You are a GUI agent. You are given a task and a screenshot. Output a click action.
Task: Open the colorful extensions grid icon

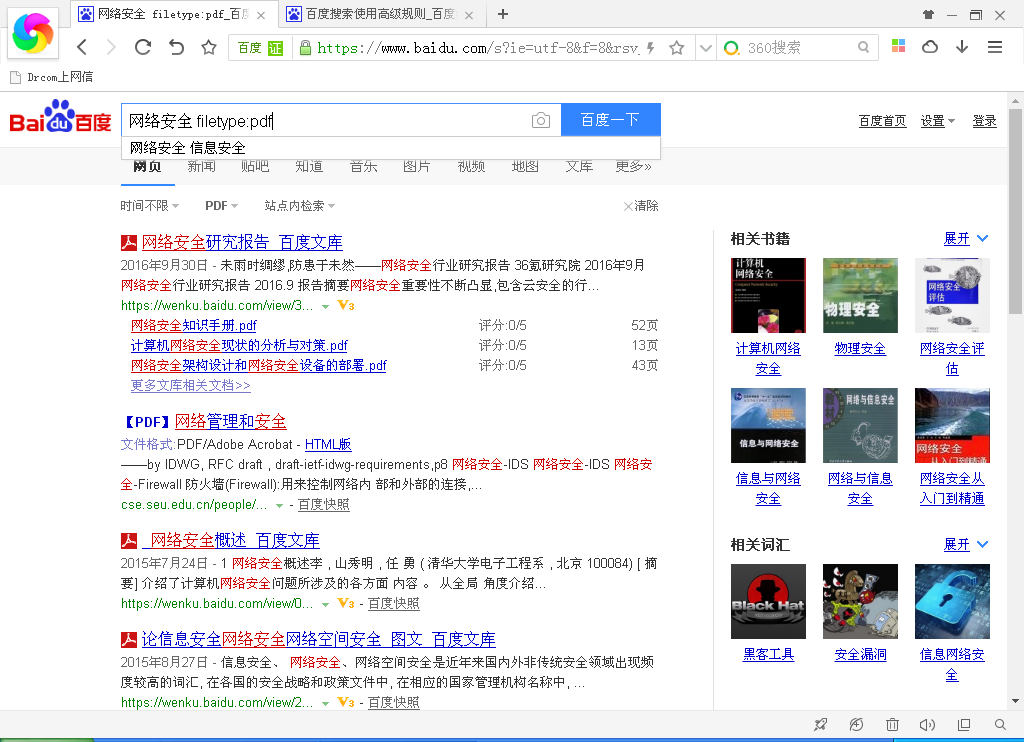pyautogui.click(x=899, y=46)
